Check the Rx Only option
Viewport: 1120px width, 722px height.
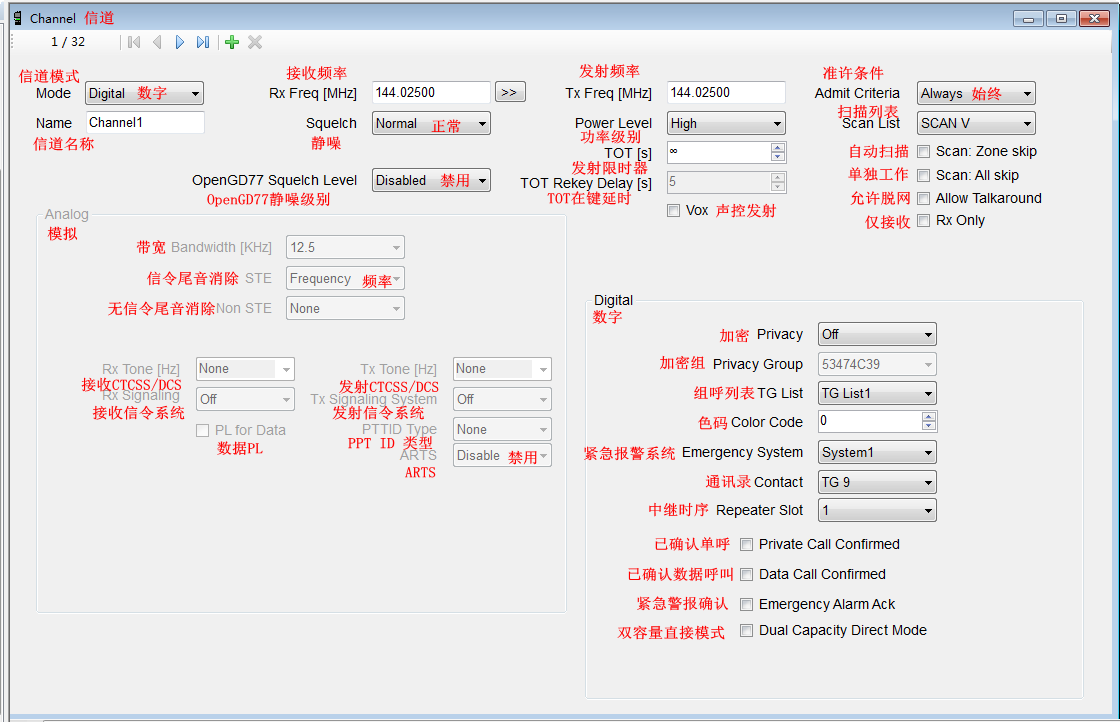[x=924, y=220]
